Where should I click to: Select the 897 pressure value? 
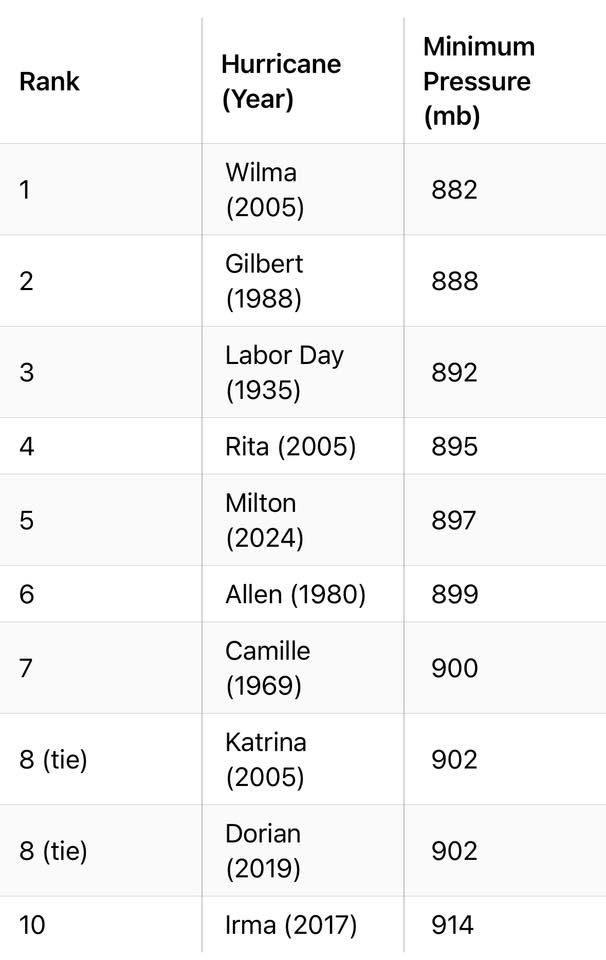[x=454, y=520]
